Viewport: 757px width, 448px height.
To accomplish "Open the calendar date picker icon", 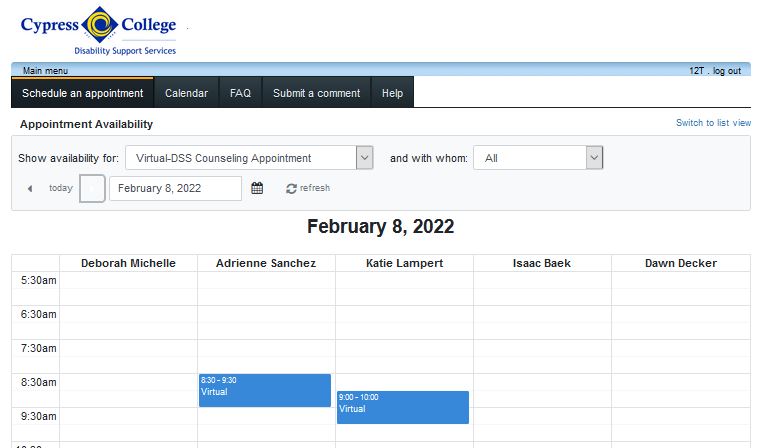I will [257, 188].
